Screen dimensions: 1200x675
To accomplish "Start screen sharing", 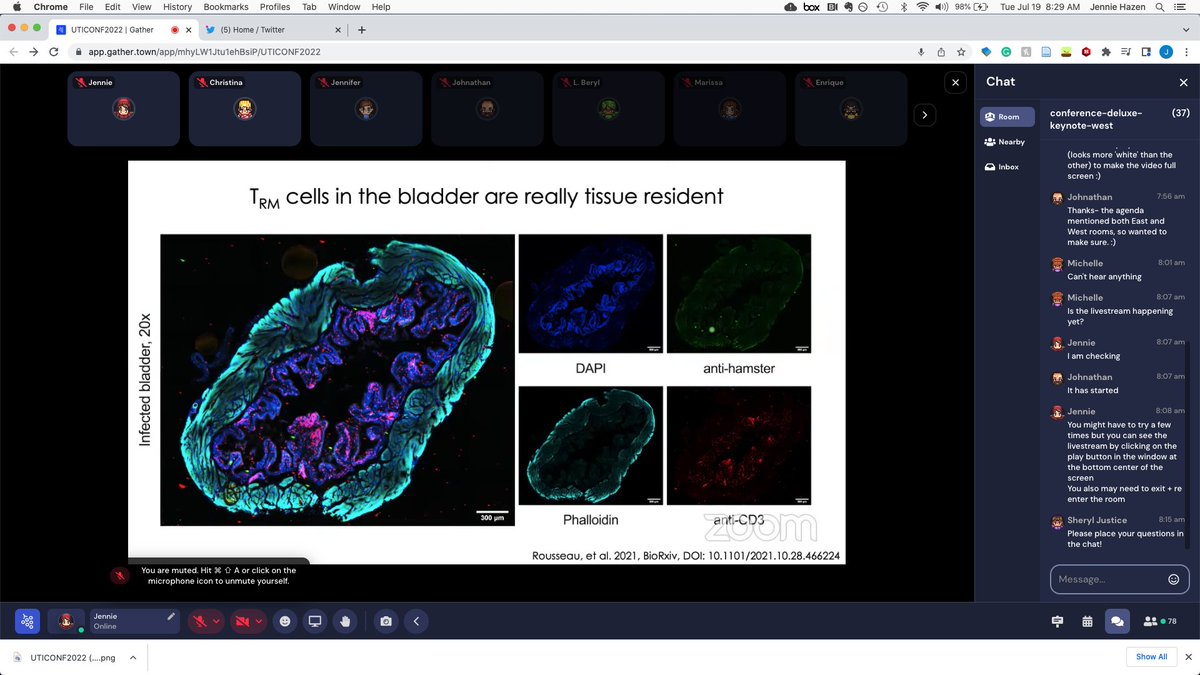I will pyautogui.click(x=314, y=621).
